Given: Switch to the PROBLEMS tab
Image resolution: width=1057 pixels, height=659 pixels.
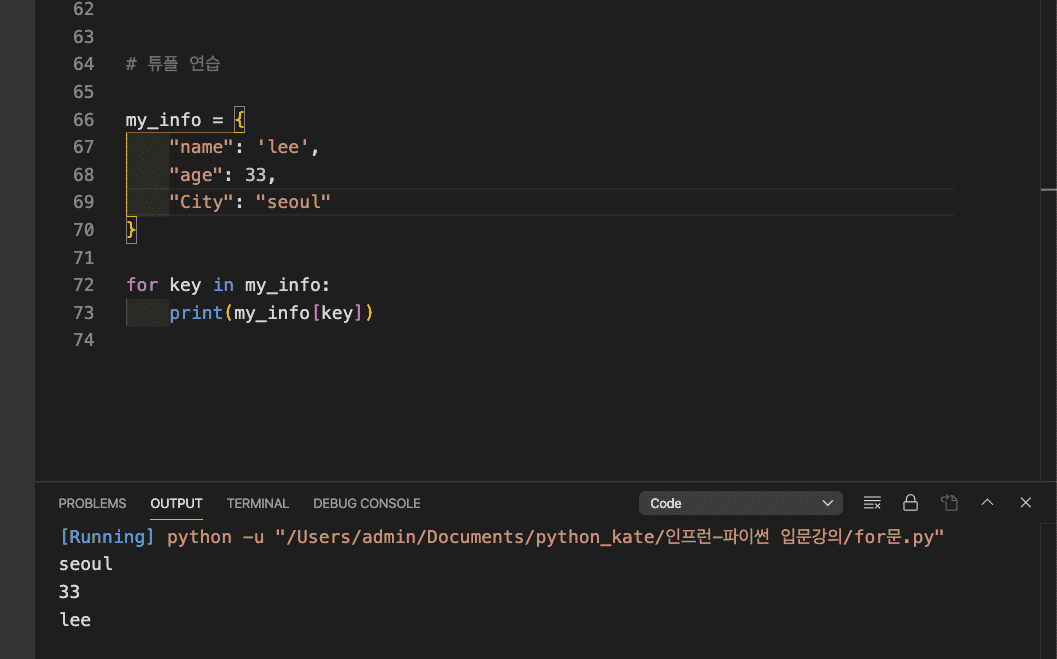Looking at the screenshot, I should [92, 503].
